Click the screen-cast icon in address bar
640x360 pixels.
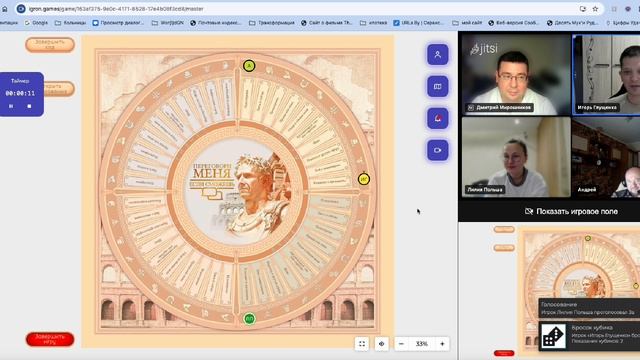click(582, 9)
